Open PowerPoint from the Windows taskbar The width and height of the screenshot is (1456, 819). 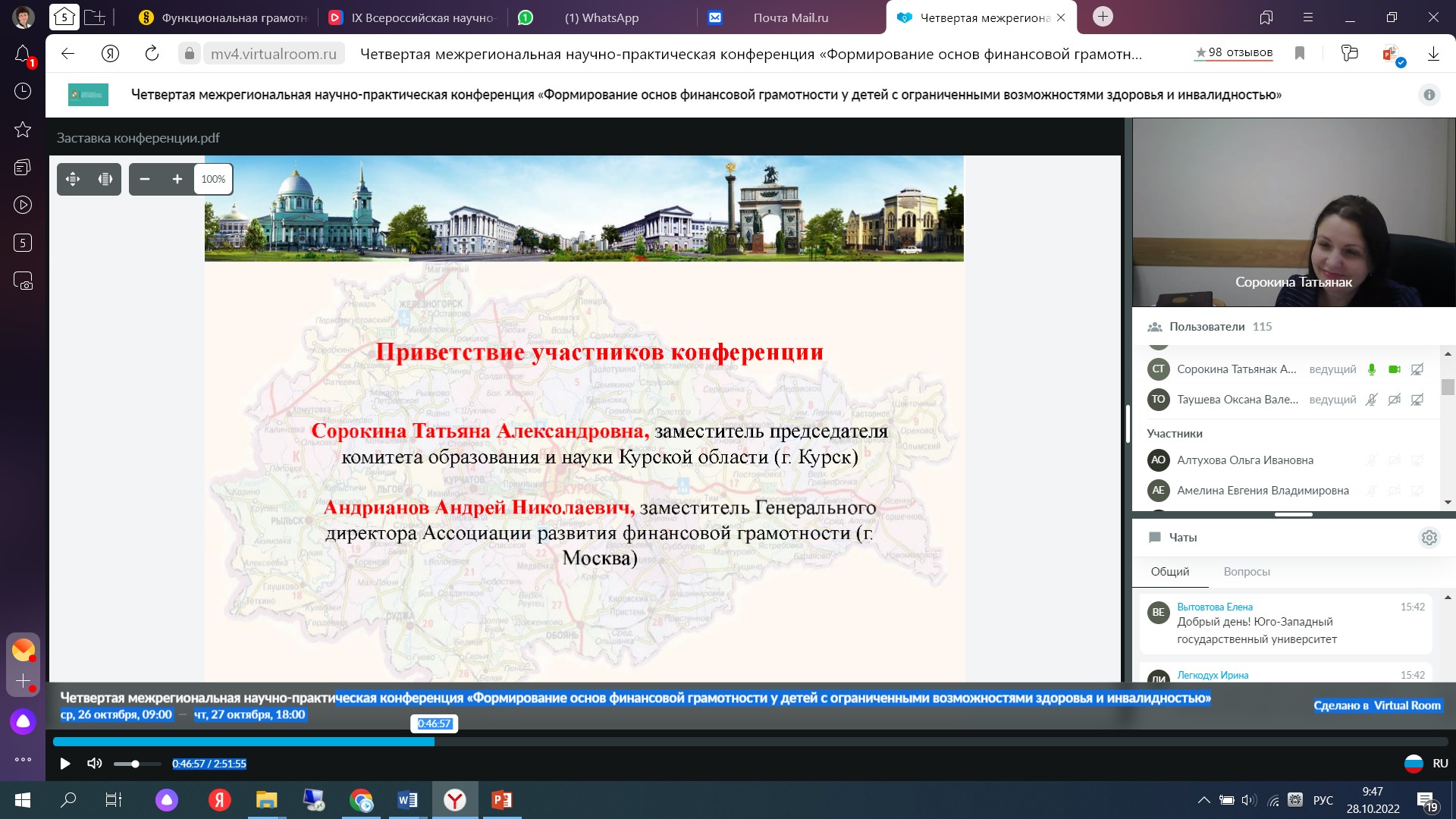pos(501,800)
